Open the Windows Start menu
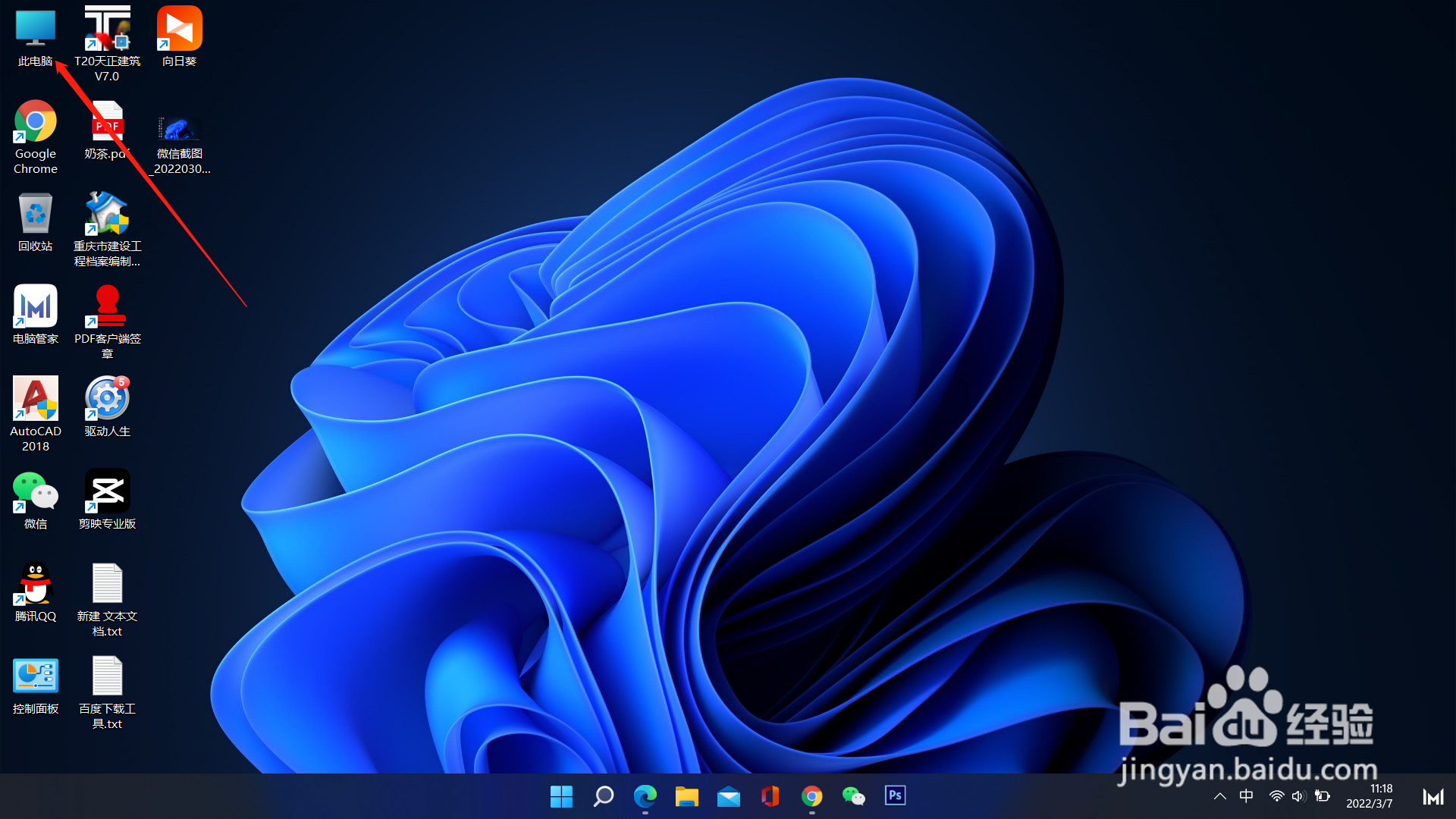 coord(561,796)
